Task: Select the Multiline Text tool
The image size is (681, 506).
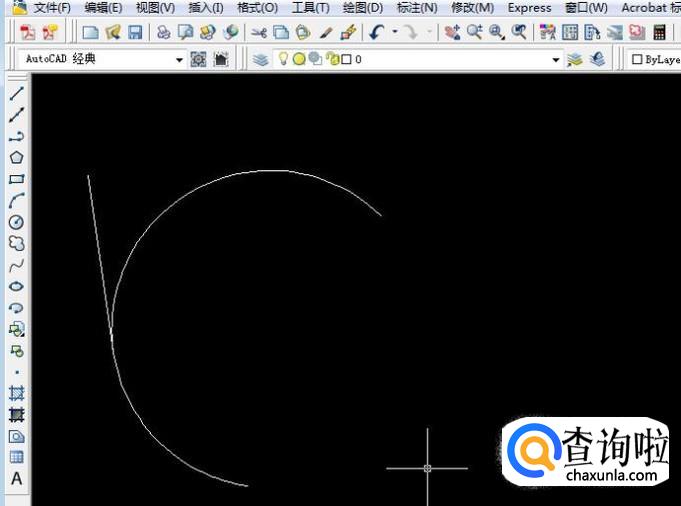Action: coord(17,479)
